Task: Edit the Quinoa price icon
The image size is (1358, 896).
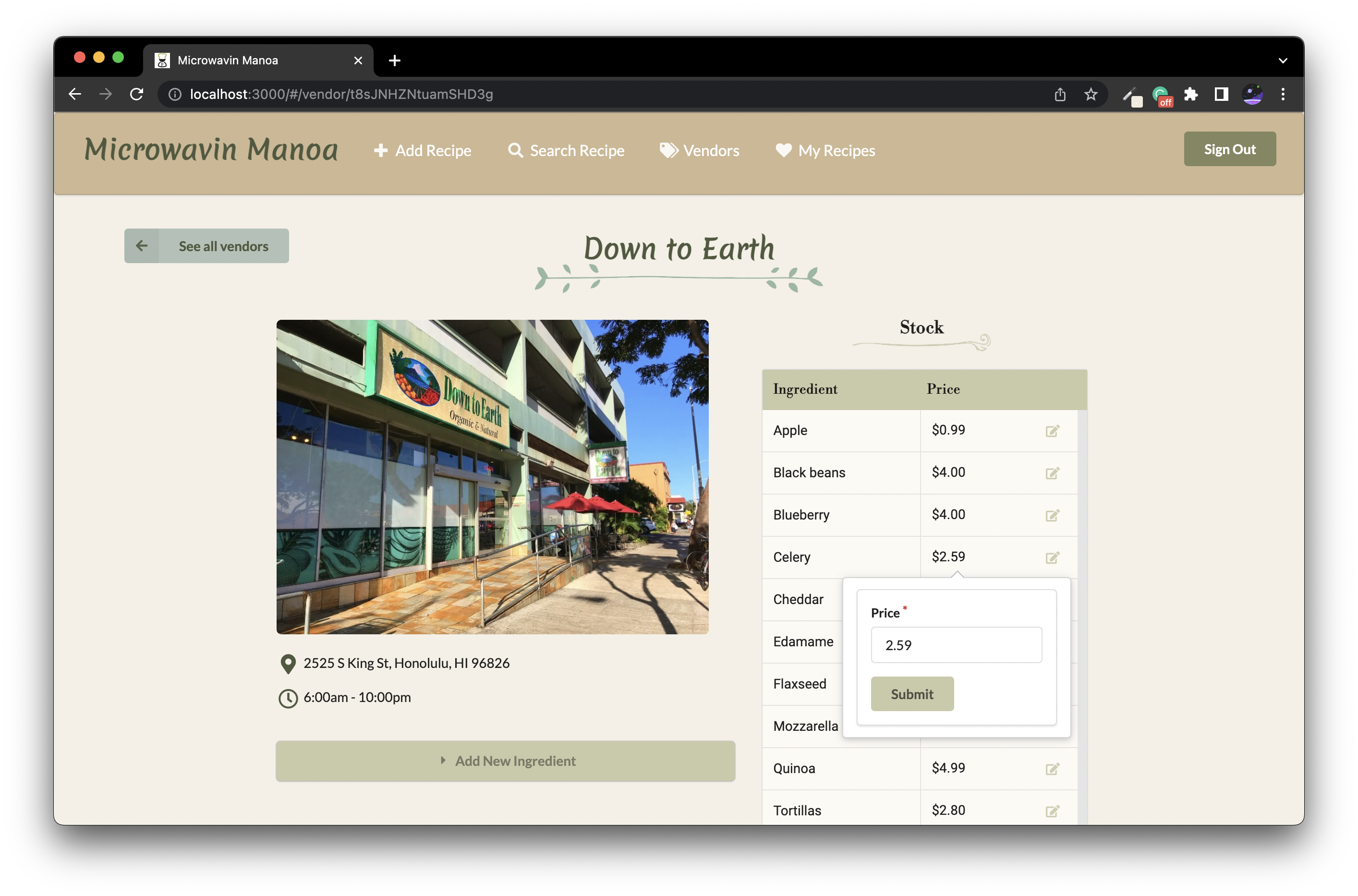Action: tap(1052, 769)
